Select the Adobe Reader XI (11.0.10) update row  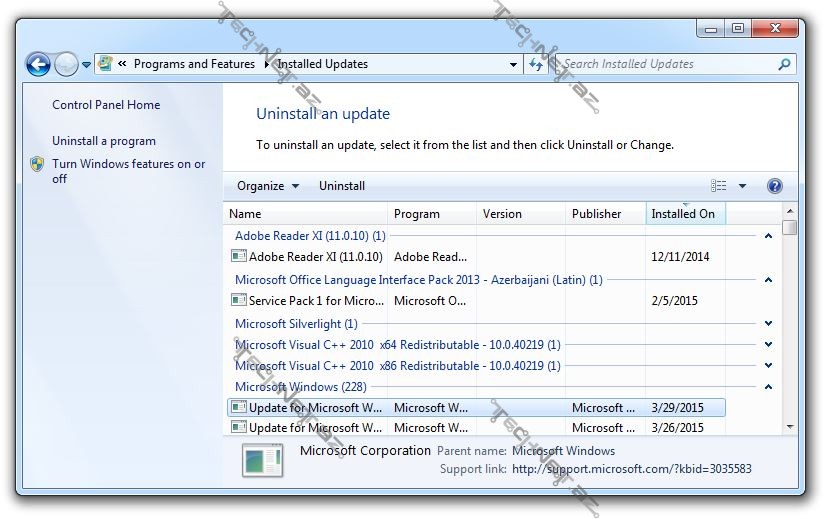(477, 257)
